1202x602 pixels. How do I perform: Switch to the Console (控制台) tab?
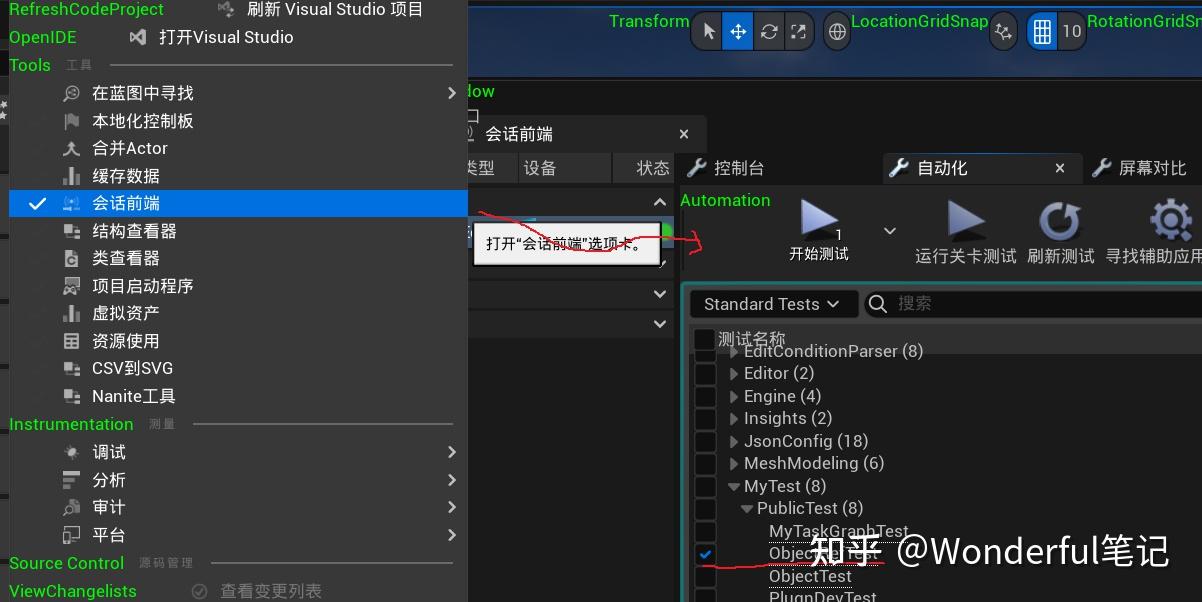(726, 168)
